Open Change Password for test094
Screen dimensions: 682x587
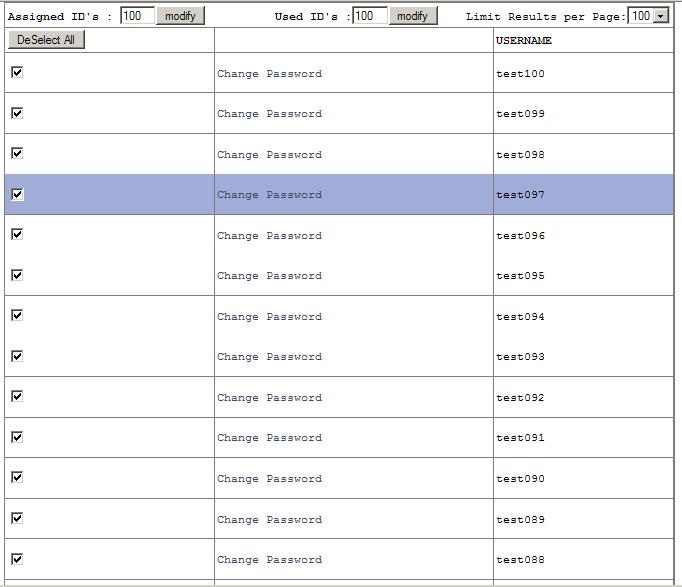[x=270, y=316]
